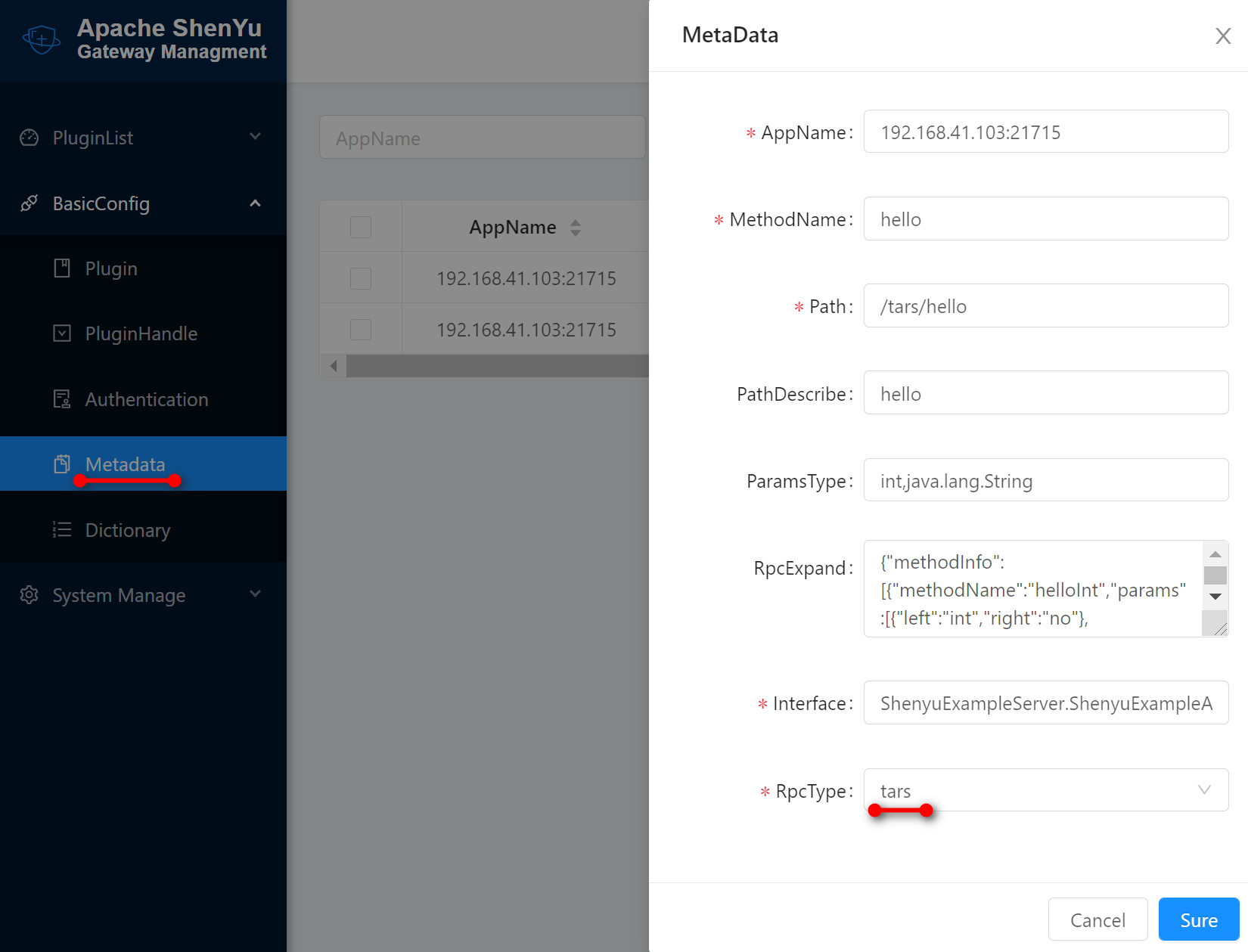The width and height of the screenshot is (1248, 952).
Task: Open the RpcType dropdown showing tars
Action: point(1045,790)
